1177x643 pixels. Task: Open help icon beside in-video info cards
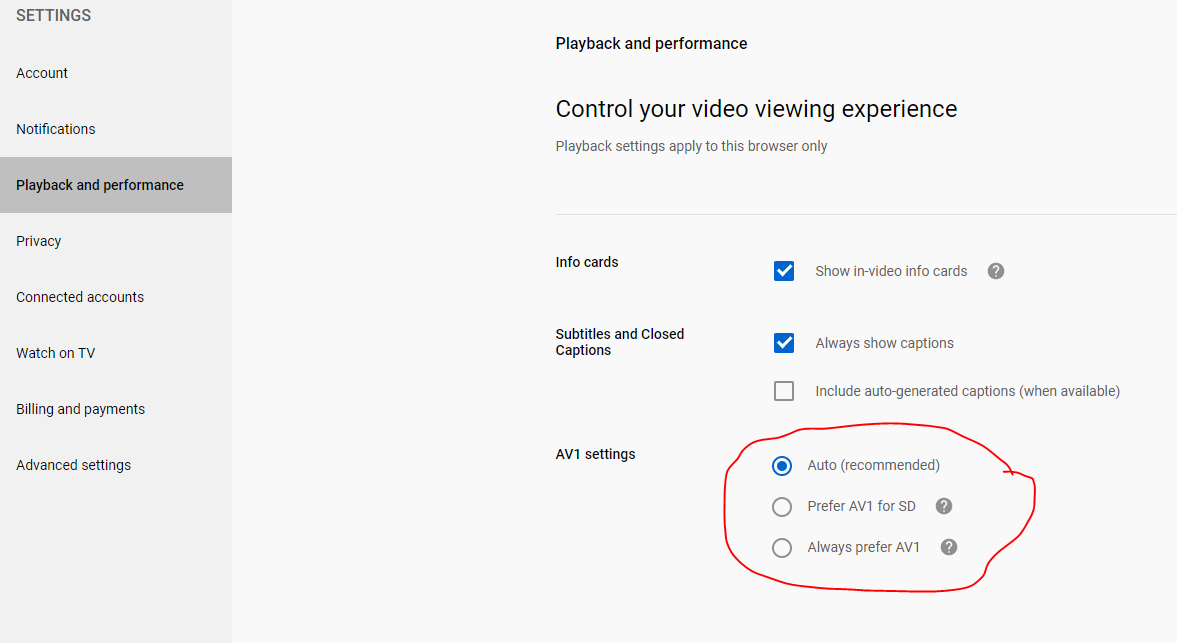(995, 271)
